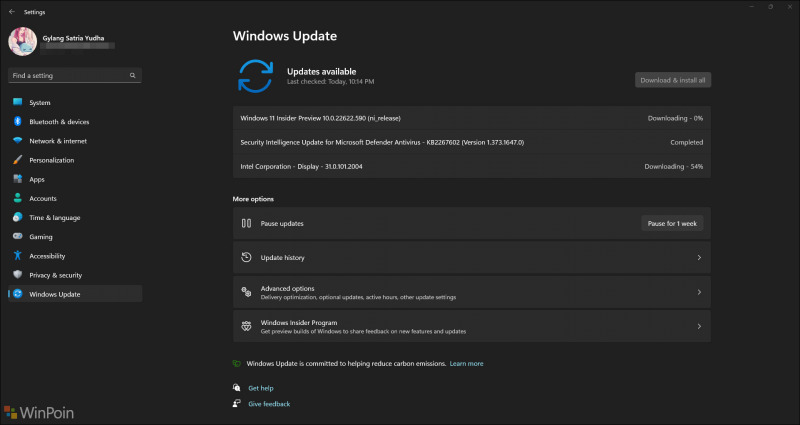
Task: Click the green leaf carbon emissions icon
Action: 236,364
